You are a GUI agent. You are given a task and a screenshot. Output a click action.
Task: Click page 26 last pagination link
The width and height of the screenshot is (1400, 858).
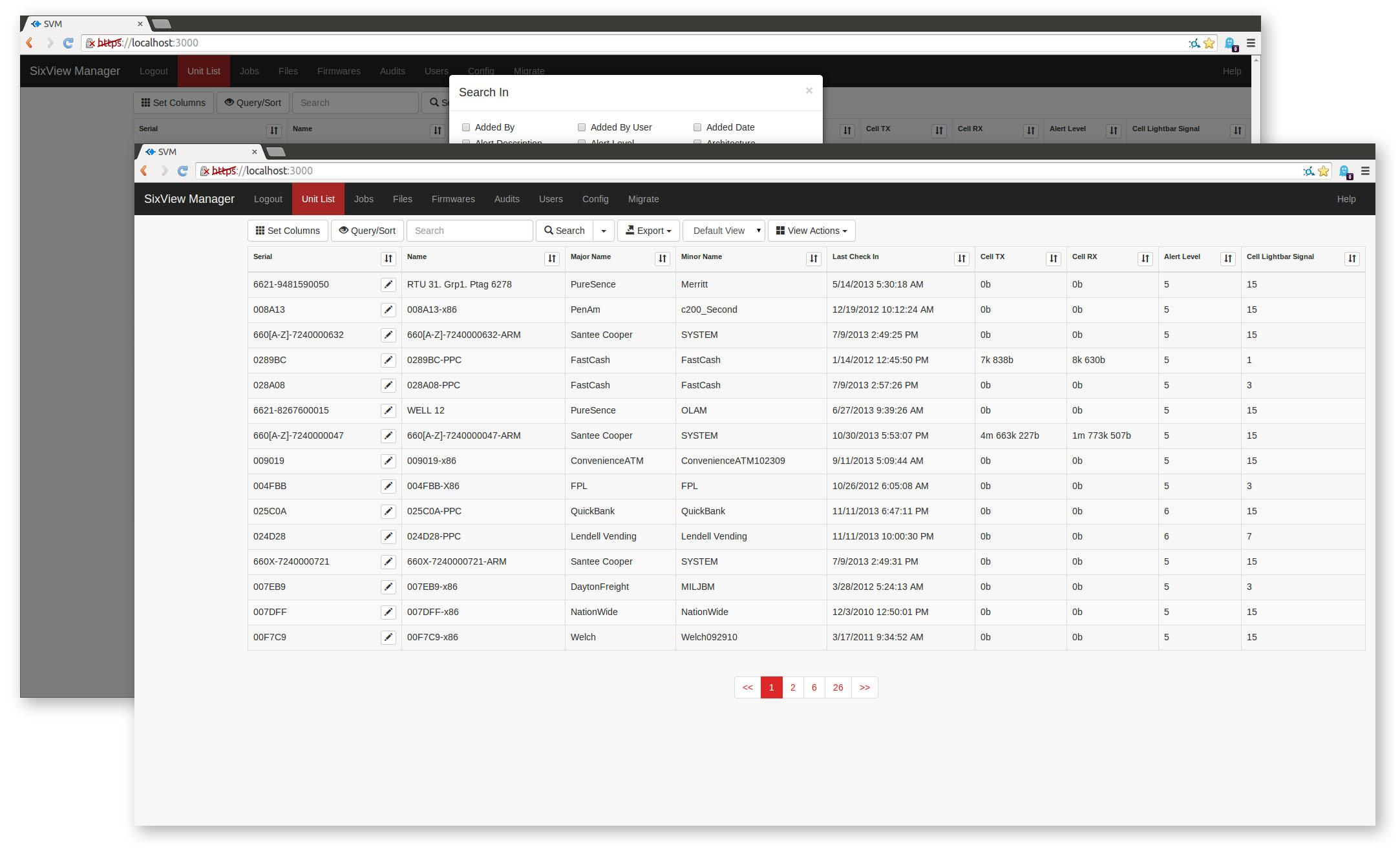[x=838, y=687]
